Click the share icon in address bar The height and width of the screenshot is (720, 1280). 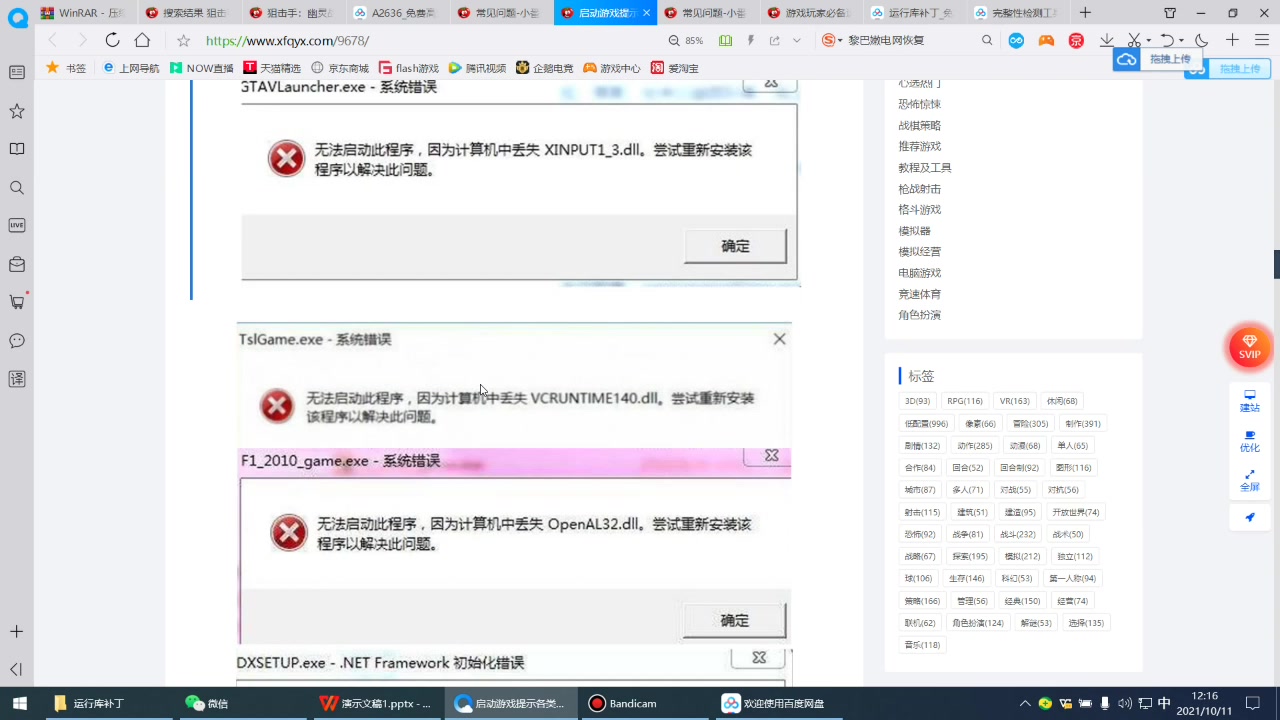[x=774, y=40]
